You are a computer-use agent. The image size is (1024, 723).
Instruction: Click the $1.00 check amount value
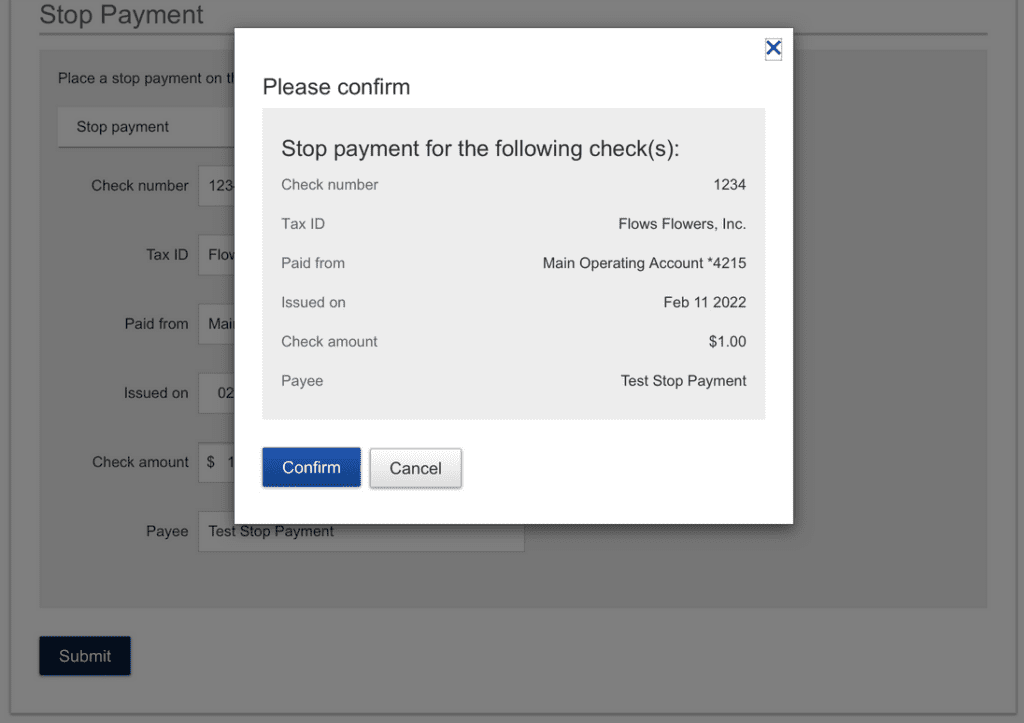point(728,342)
